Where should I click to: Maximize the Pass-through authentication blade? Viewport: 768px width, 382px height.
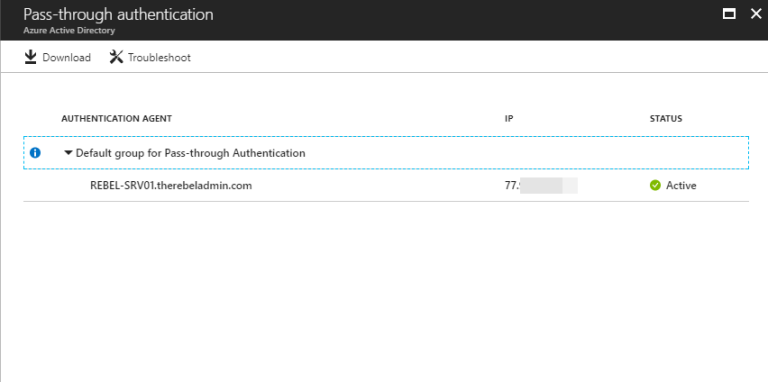pos(729,14)
